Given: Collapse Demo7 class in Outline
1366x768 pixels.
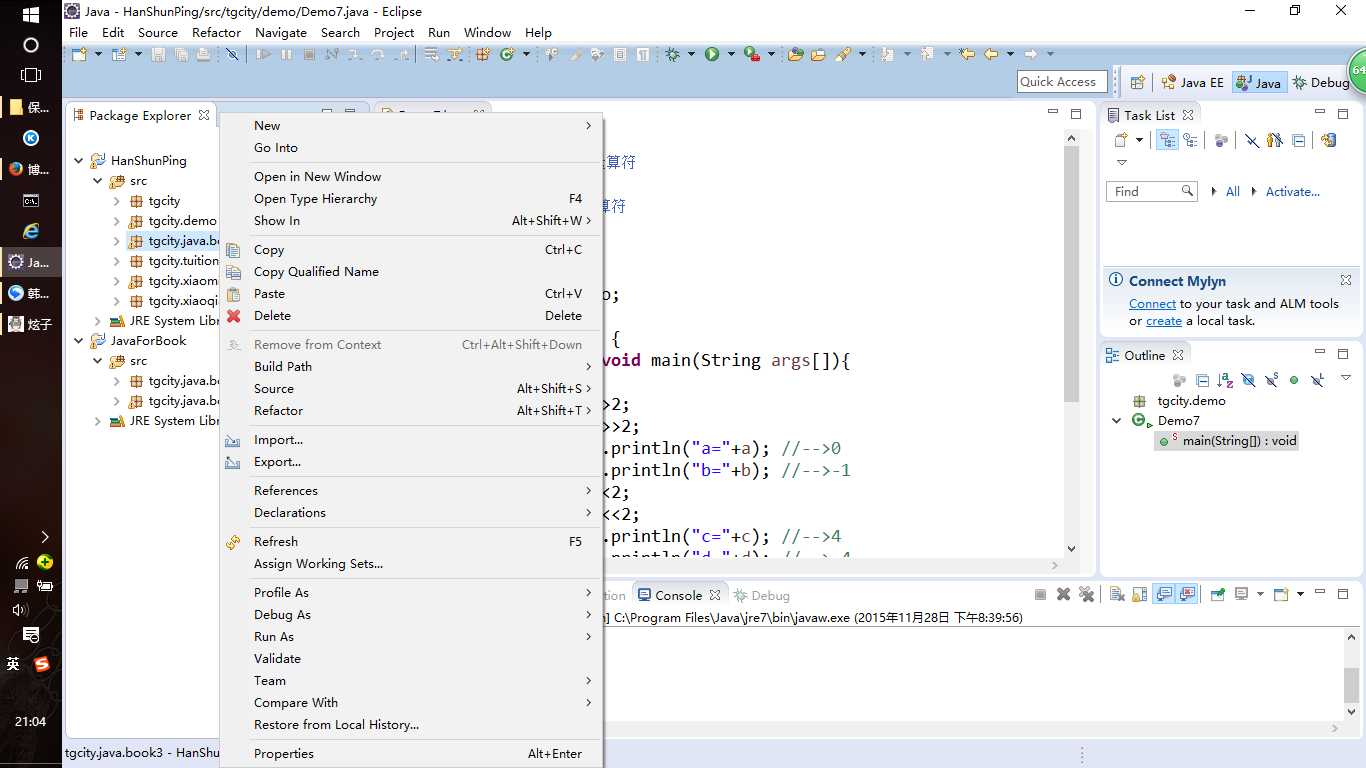Looking at the screenshot, I should pyautogui.click(x=1117, y=421).
